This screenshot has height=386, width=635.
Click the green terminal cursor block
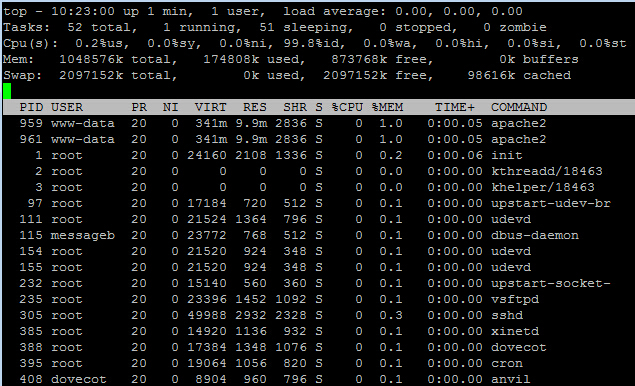click(7, 91)
